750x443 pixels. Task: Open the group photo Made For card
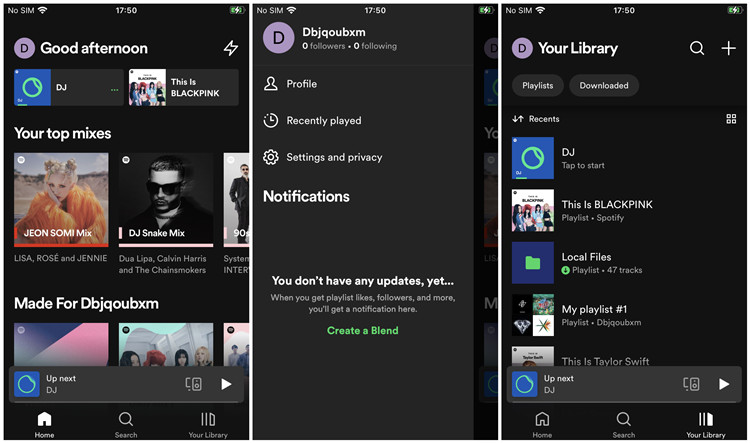click(x=166, y=346)
